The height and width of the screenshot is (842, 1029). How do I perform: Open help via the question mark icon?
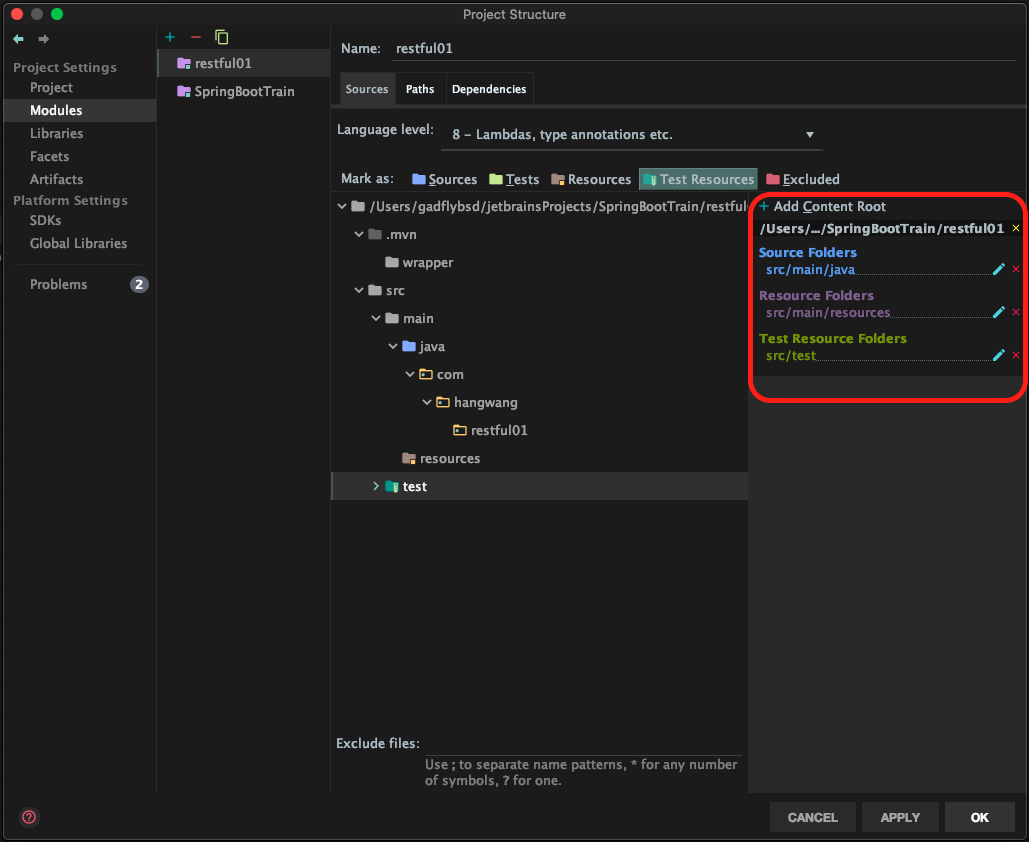click(29, 816)
